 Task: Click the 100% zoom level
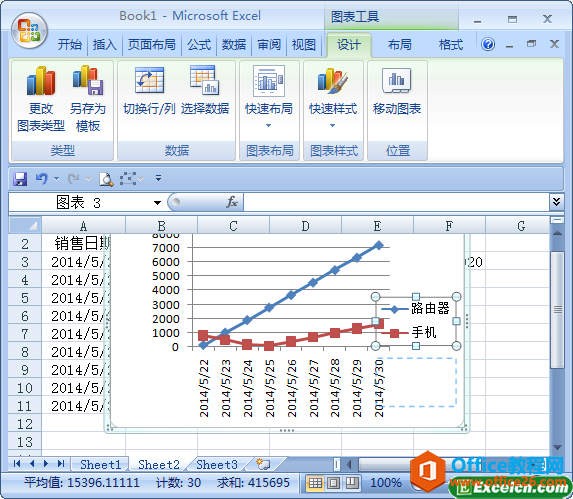[x=386, y=483]
